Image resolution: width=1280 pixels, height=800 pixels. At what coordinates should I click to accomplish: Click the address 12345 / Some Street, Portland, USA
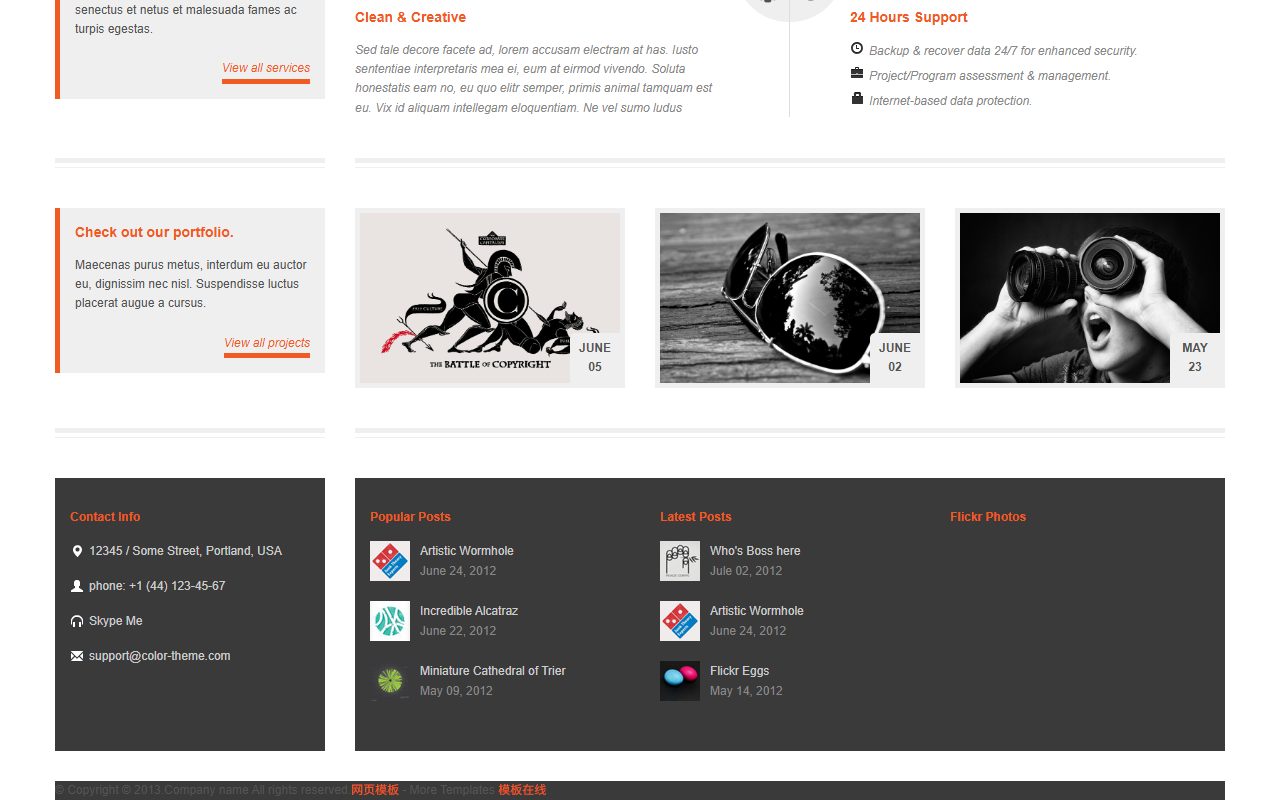click(186, 551)
